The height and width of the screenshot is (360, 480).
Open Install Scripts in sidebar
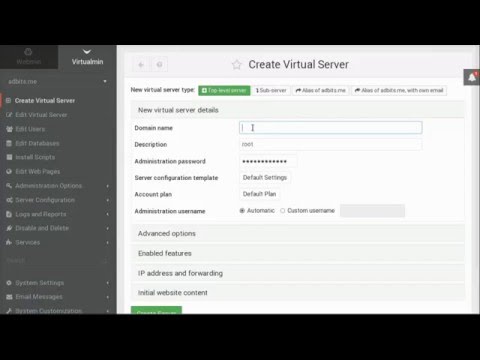[x=35, y=157]
